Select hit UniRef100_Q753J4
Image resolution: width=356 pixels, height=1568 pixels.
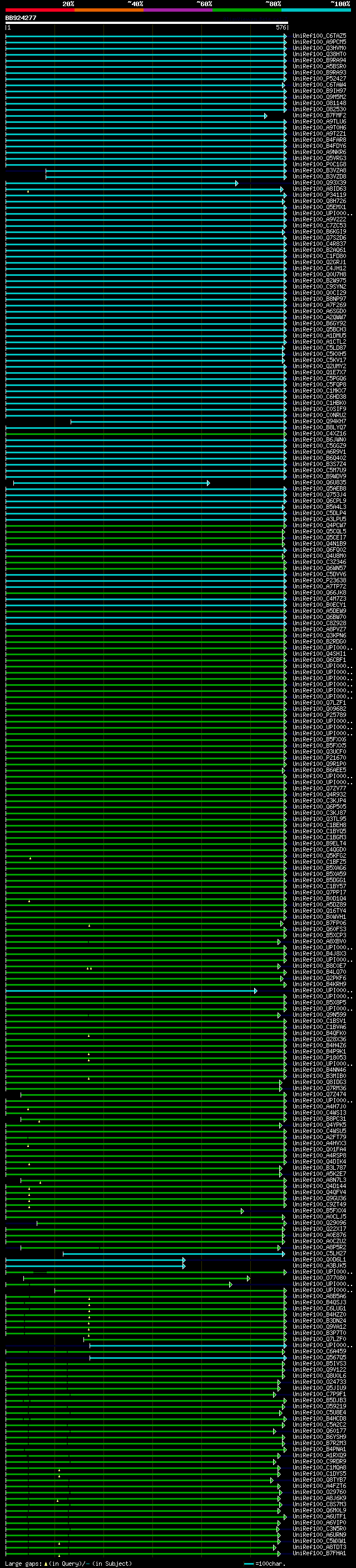click(319, 495)
